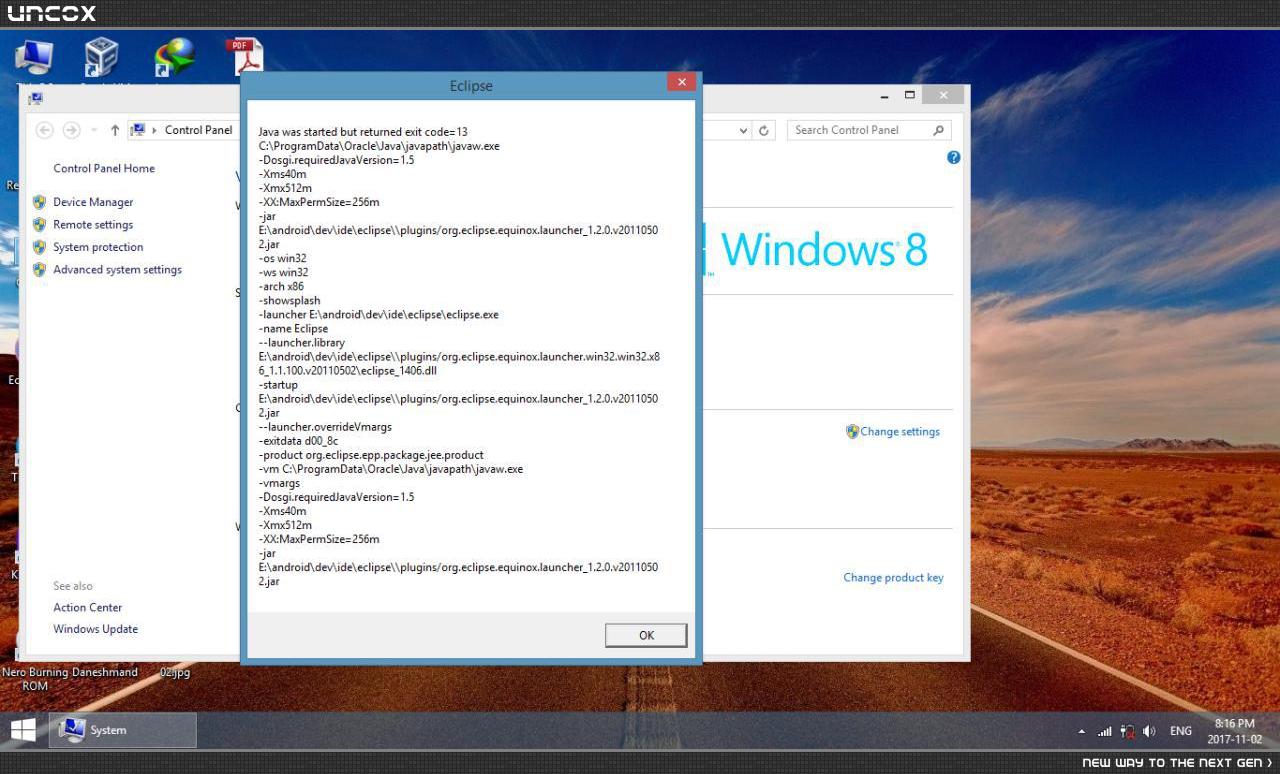
Task: Open Remote settings link
Action: point(93,225)
